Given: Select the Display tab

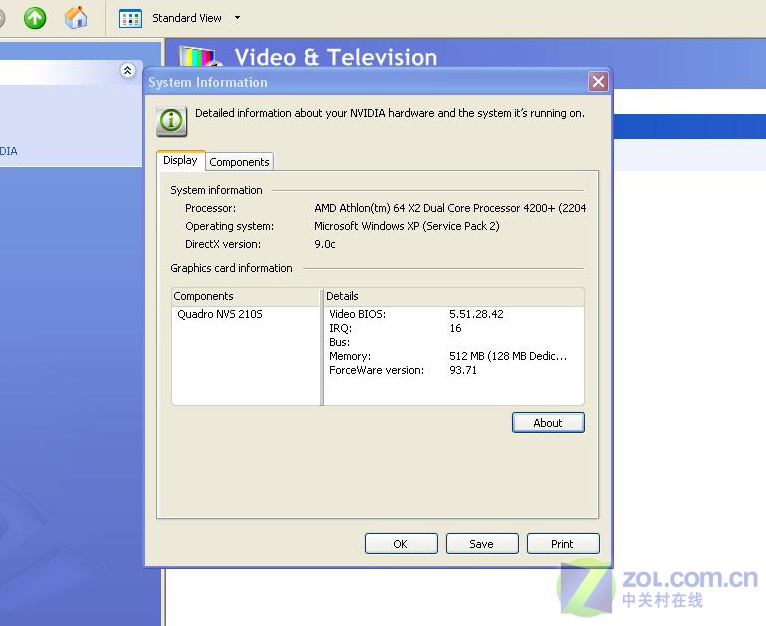Looking at the screenshot, I should coord(180,160).
